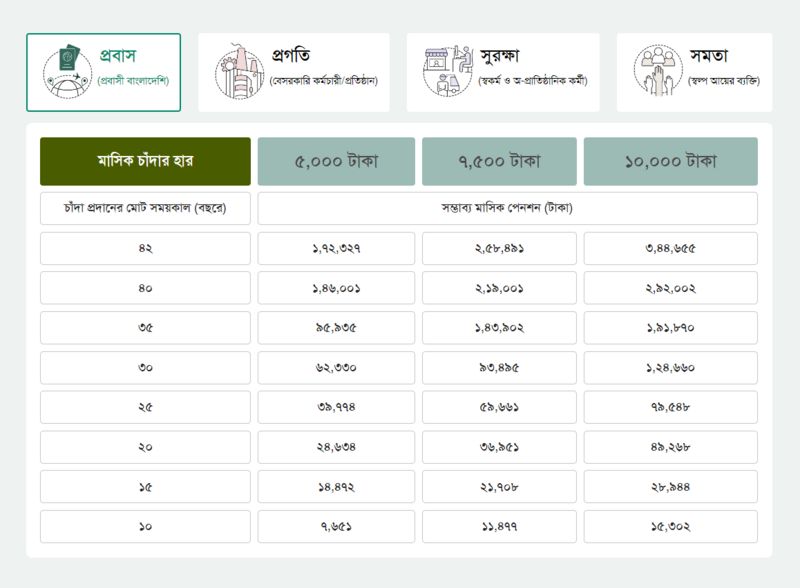Open the সমতা scheme tab

[x=694, y=72]
